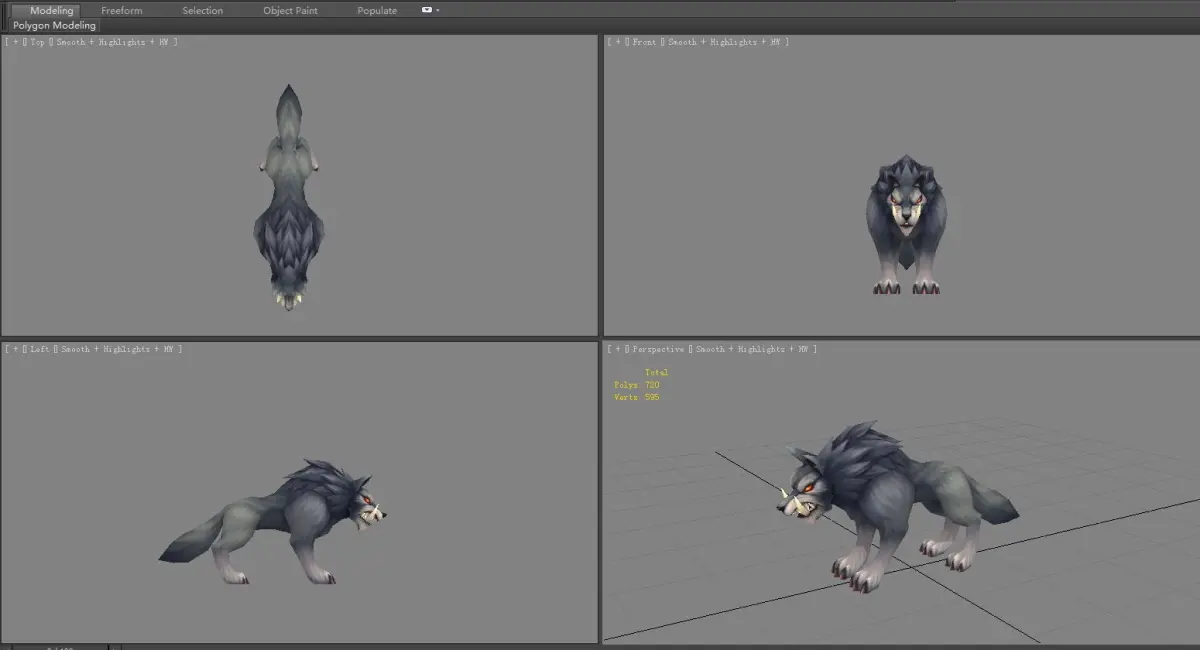Open the Top viewport plus menu
Screen dimensions: 1200x650
pyautogui.click(x=16, y=42)
